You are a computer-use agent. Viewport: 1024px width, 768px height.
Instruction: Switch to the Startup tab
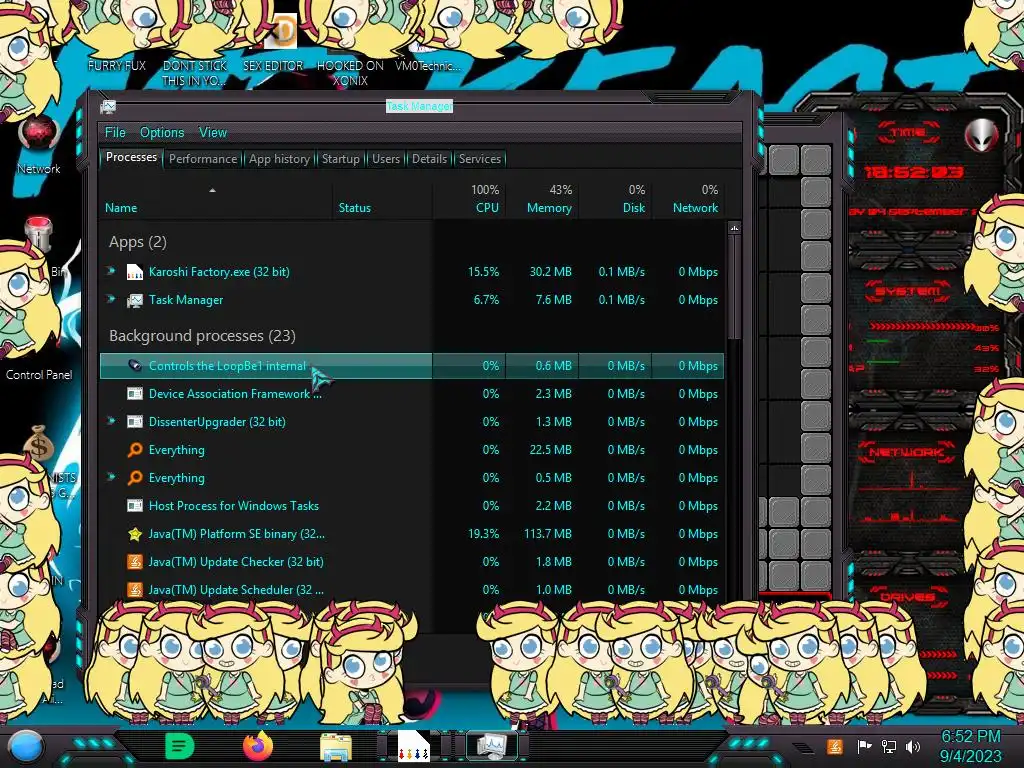click(x=340, y=159)
